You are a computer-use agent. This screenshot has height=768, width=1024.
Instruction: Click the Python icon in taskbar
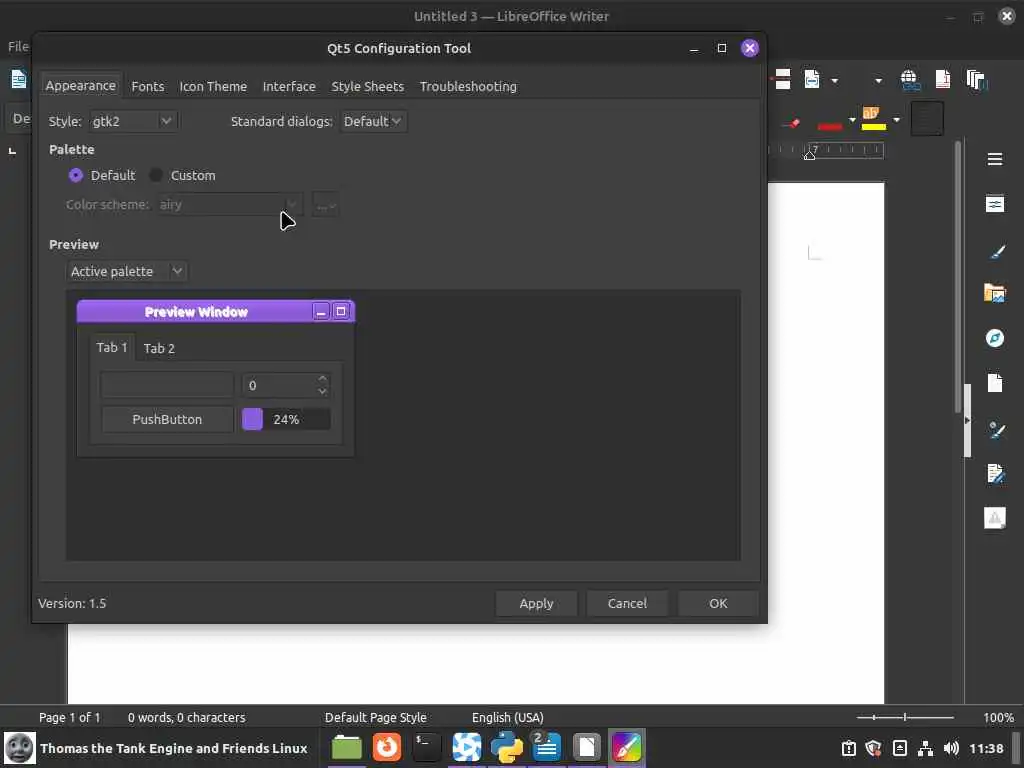pos(507,748)
